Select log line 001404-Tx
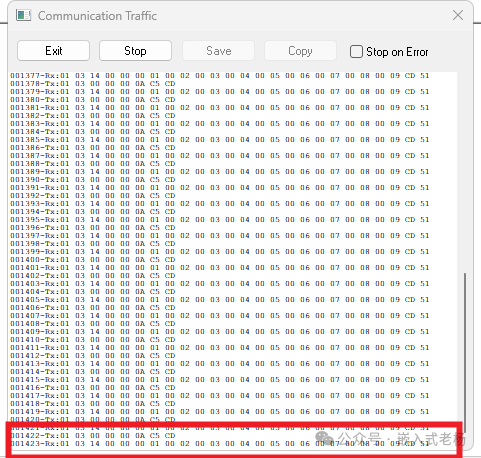Viewport: 481px width, 458px height. [93, 292]
